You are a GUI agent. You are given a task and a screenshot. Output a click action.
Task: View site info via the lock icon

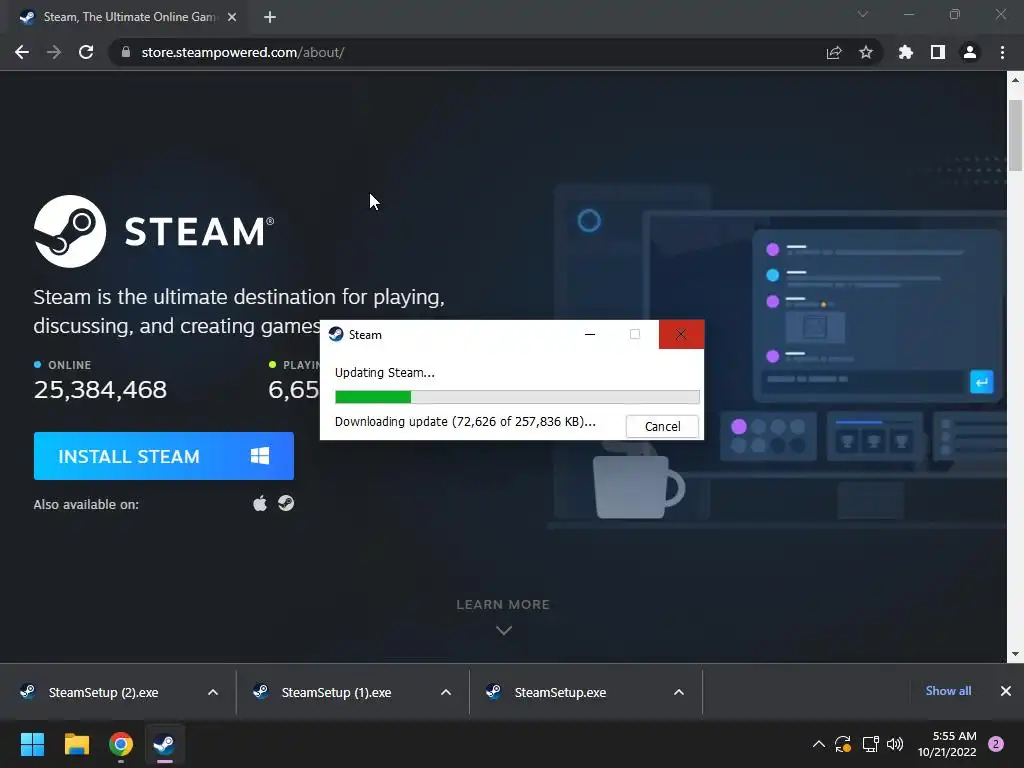point(125,52)
